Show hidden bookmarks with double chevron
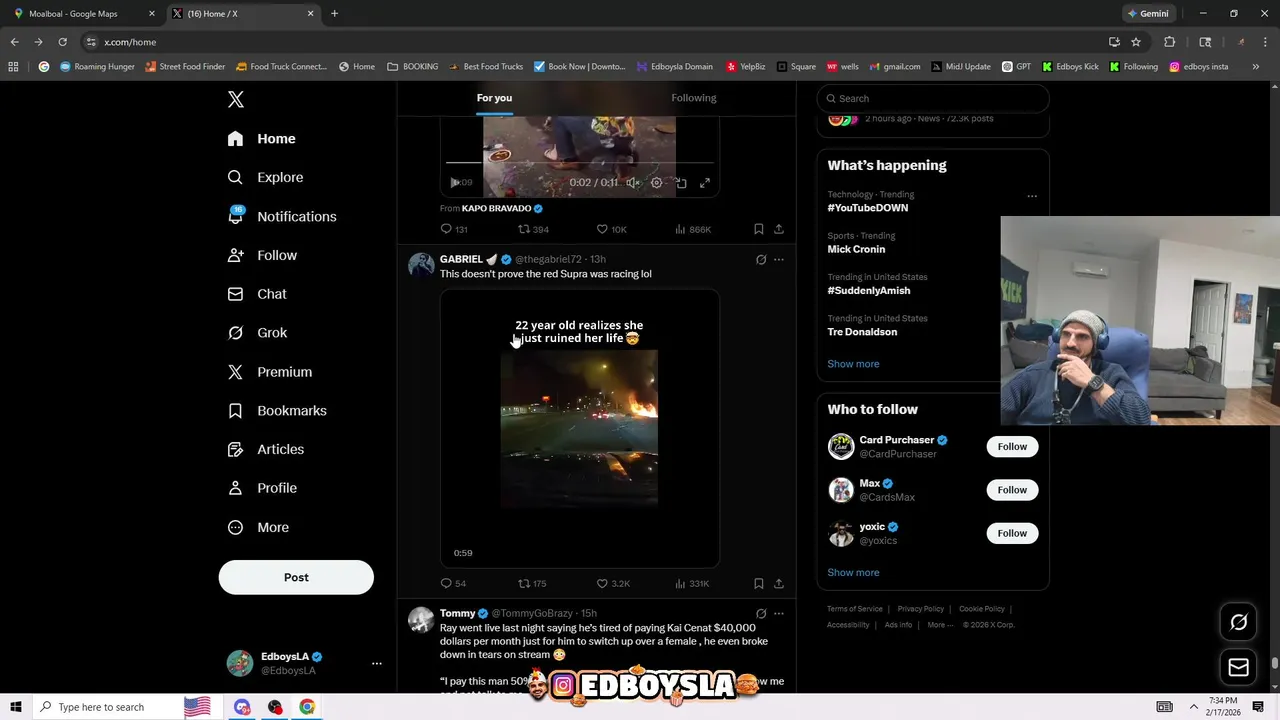The image size is (1280, 720). click(1258, 67)
